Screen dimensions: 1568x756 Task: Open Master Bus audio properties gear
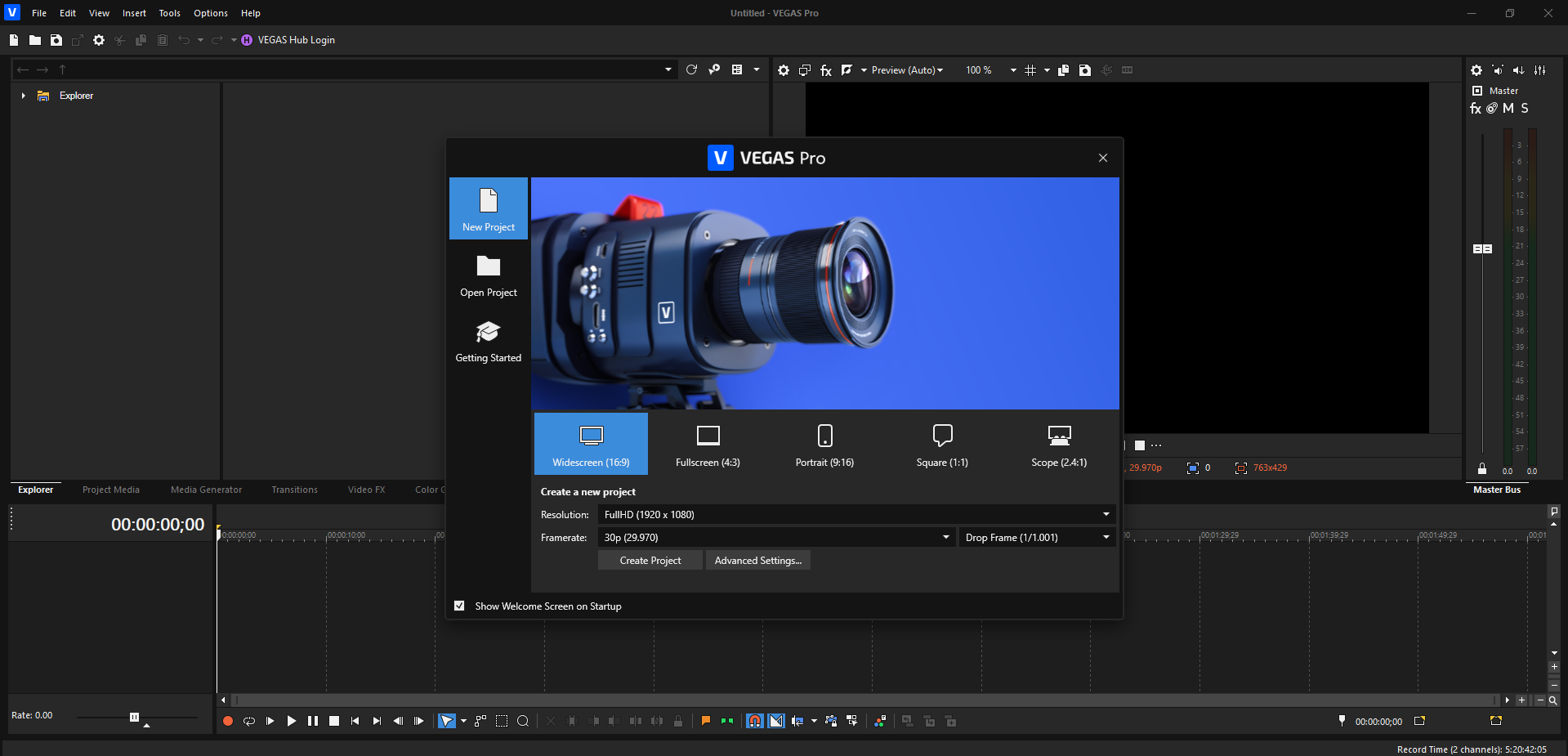pyautogui.click(x=1476, y=70)
